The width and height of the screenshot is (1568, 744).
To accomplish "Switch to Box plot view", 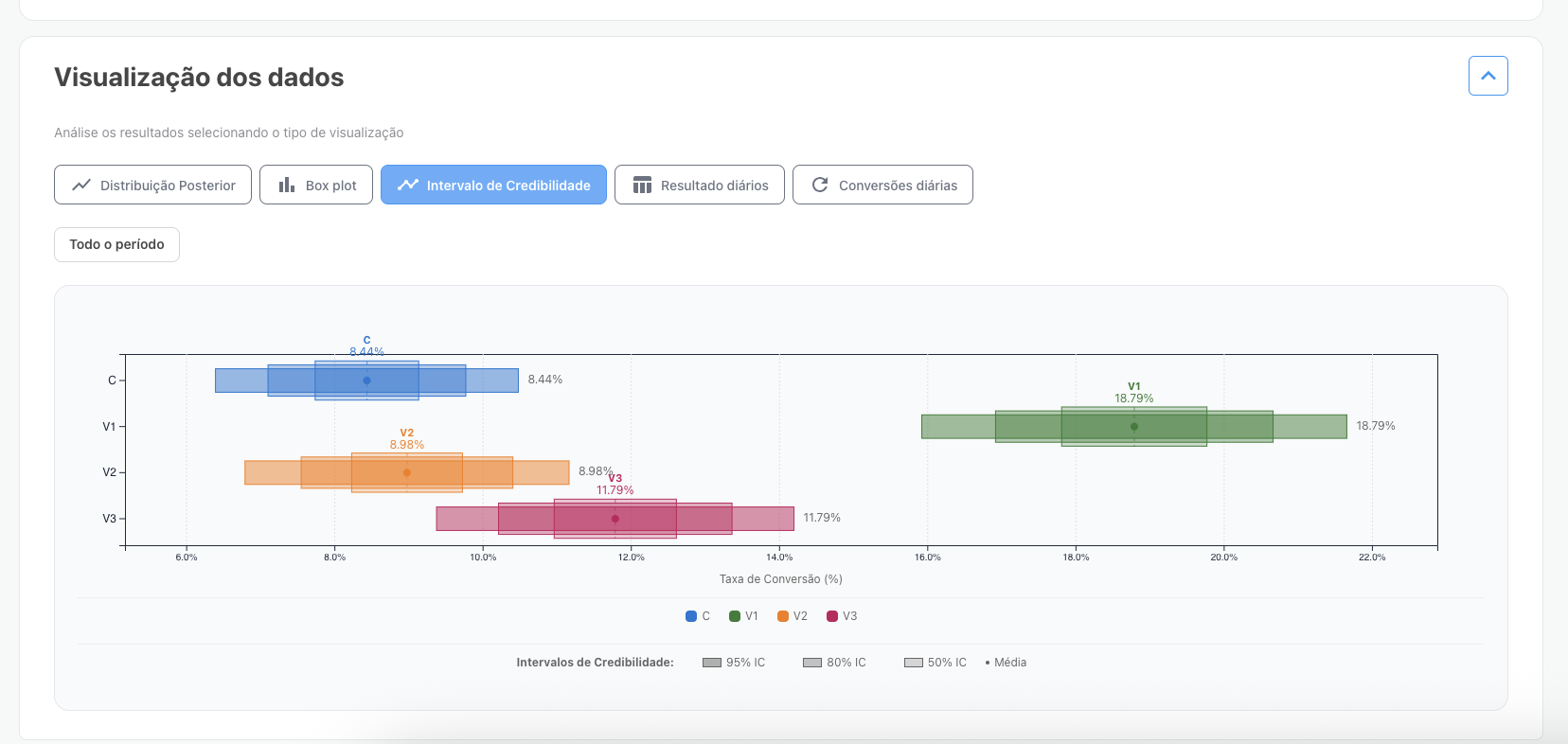I will [316, 185].
